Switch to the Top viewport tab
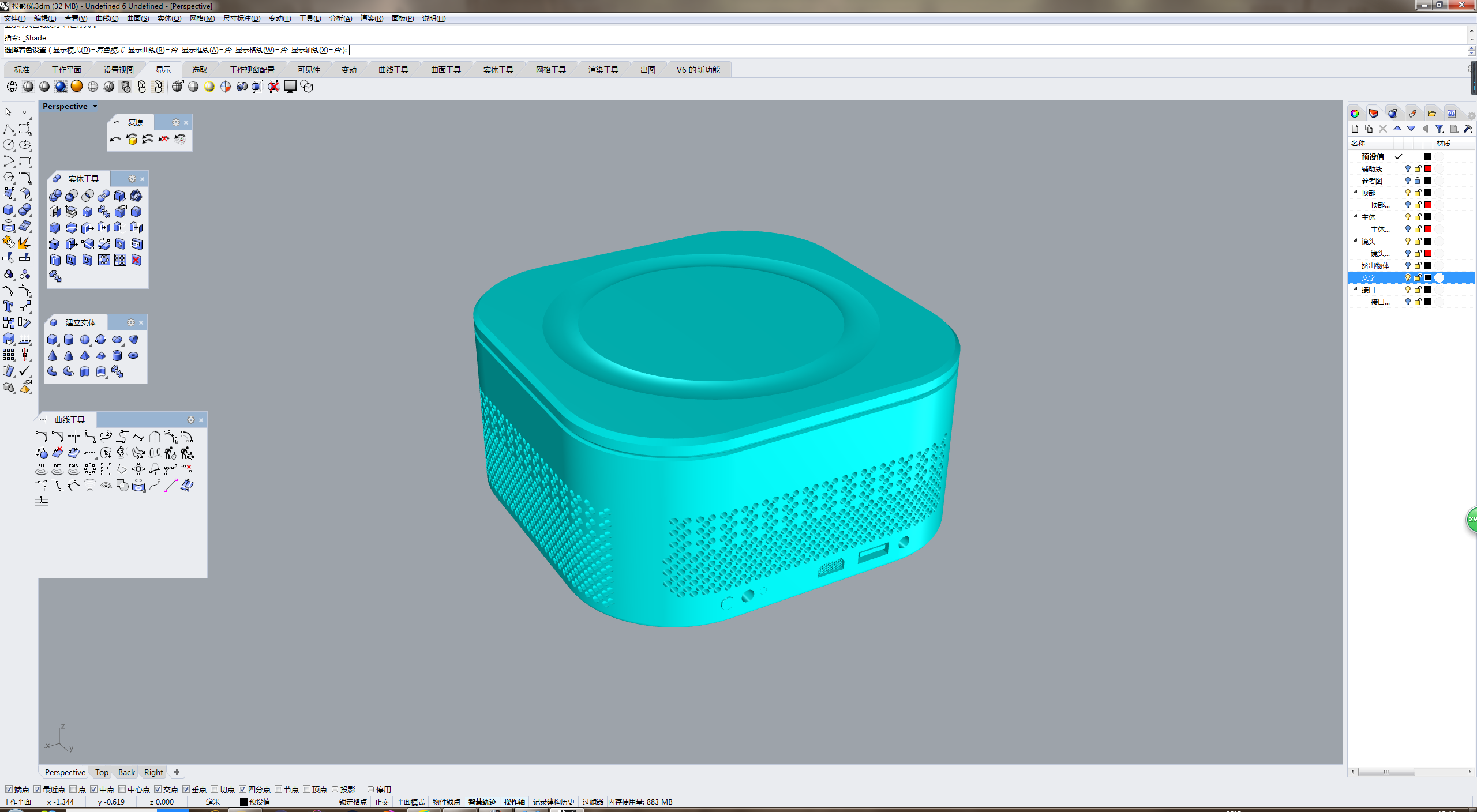 coord(102,772)
